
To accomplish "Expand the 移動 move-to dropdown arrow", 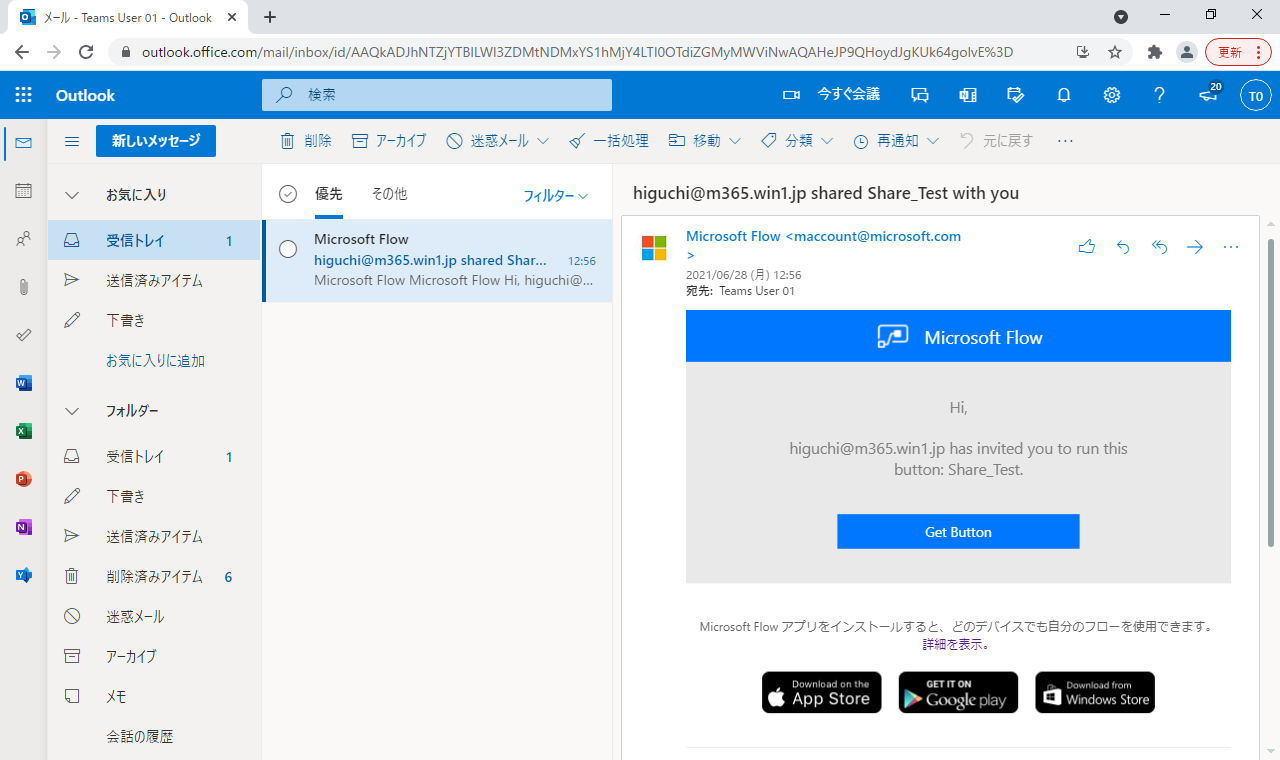I will pyautogui.click(x=735, y=141).
